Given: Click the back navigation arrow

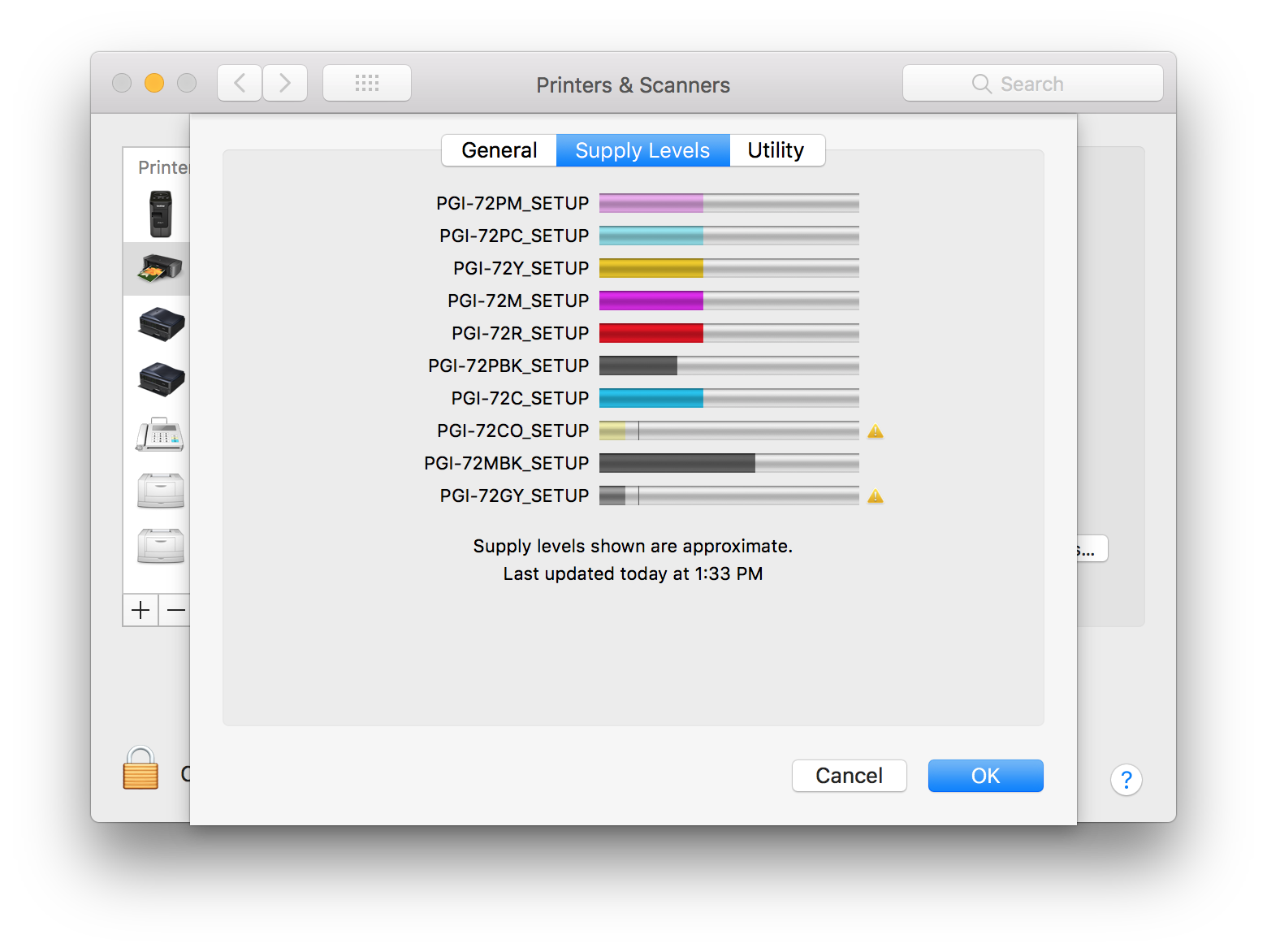Looking at the screenshot, I should pos(239,82).
